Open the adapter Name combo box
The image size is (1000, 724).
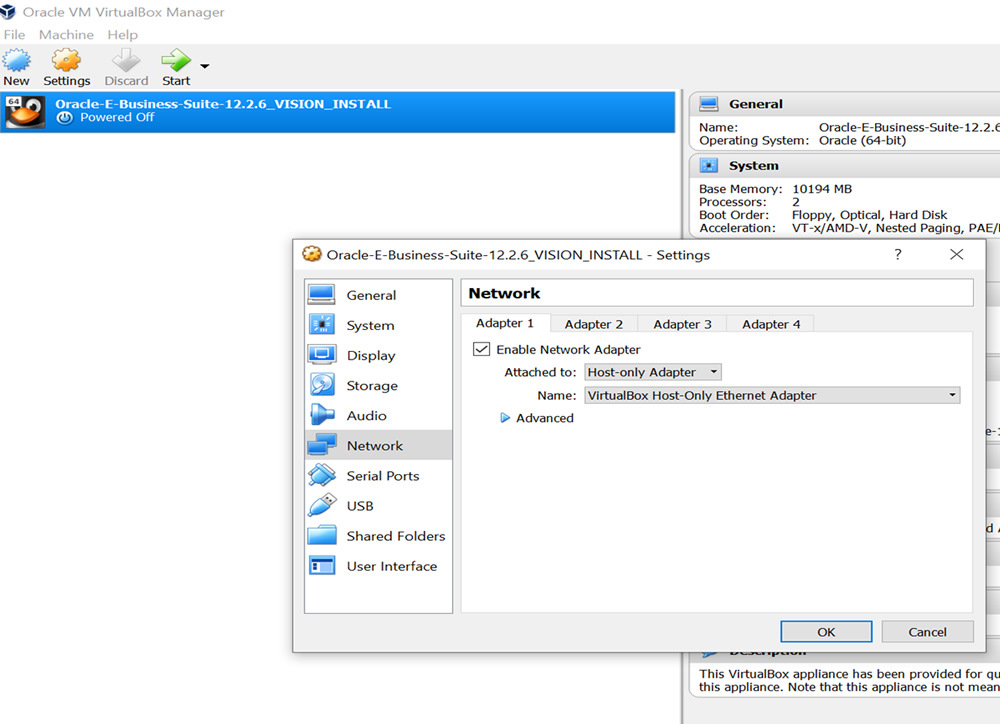[x=771, y=395]
